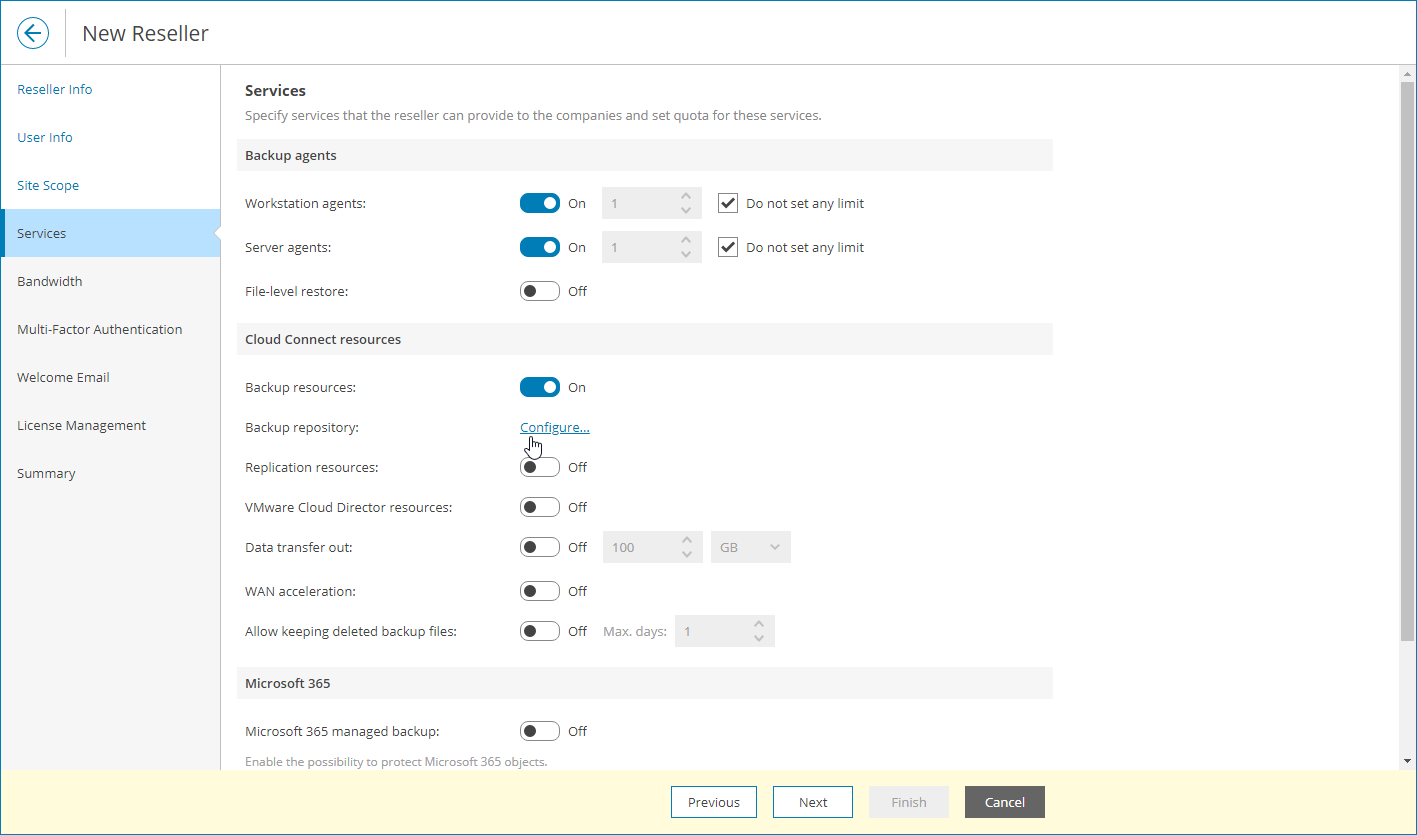Turn on Replication resources switch
Viewport: 1417px width, 835px height.
point(540,467)
